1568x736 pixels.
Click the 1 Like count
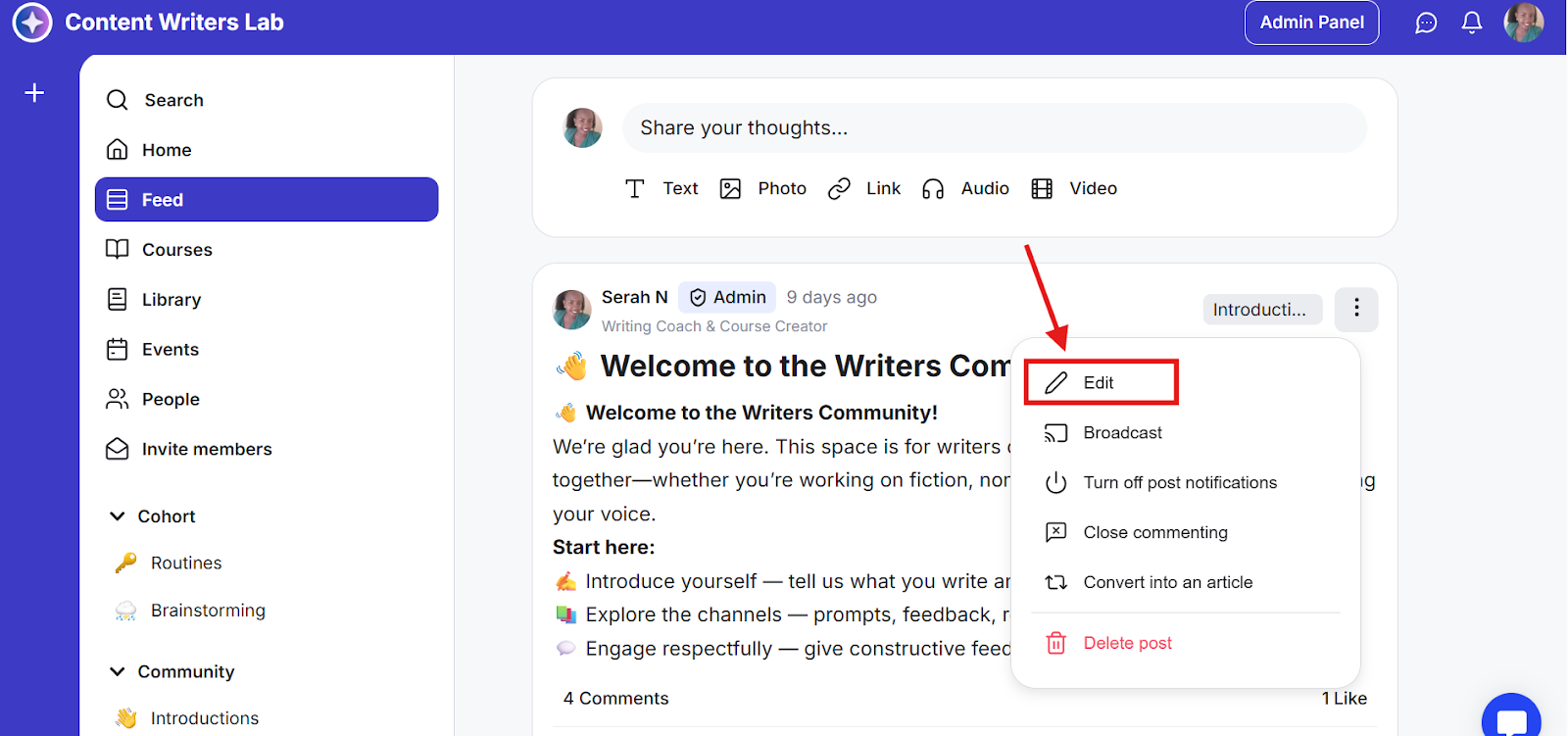tap(1344, 698)
